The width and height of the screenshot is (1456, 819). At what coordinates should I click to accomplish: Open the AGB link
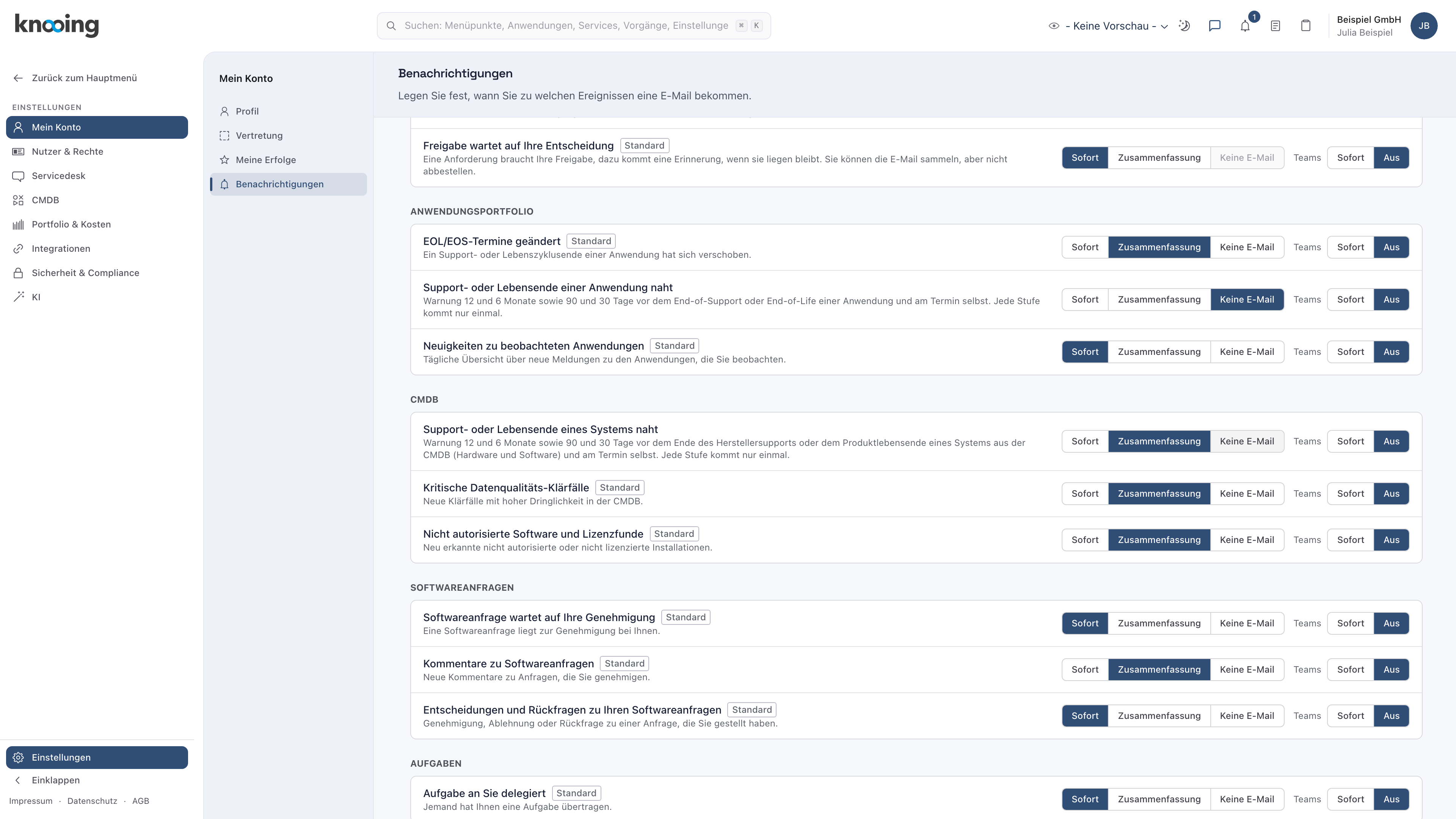pyautogui.click(x=141, y=801)
